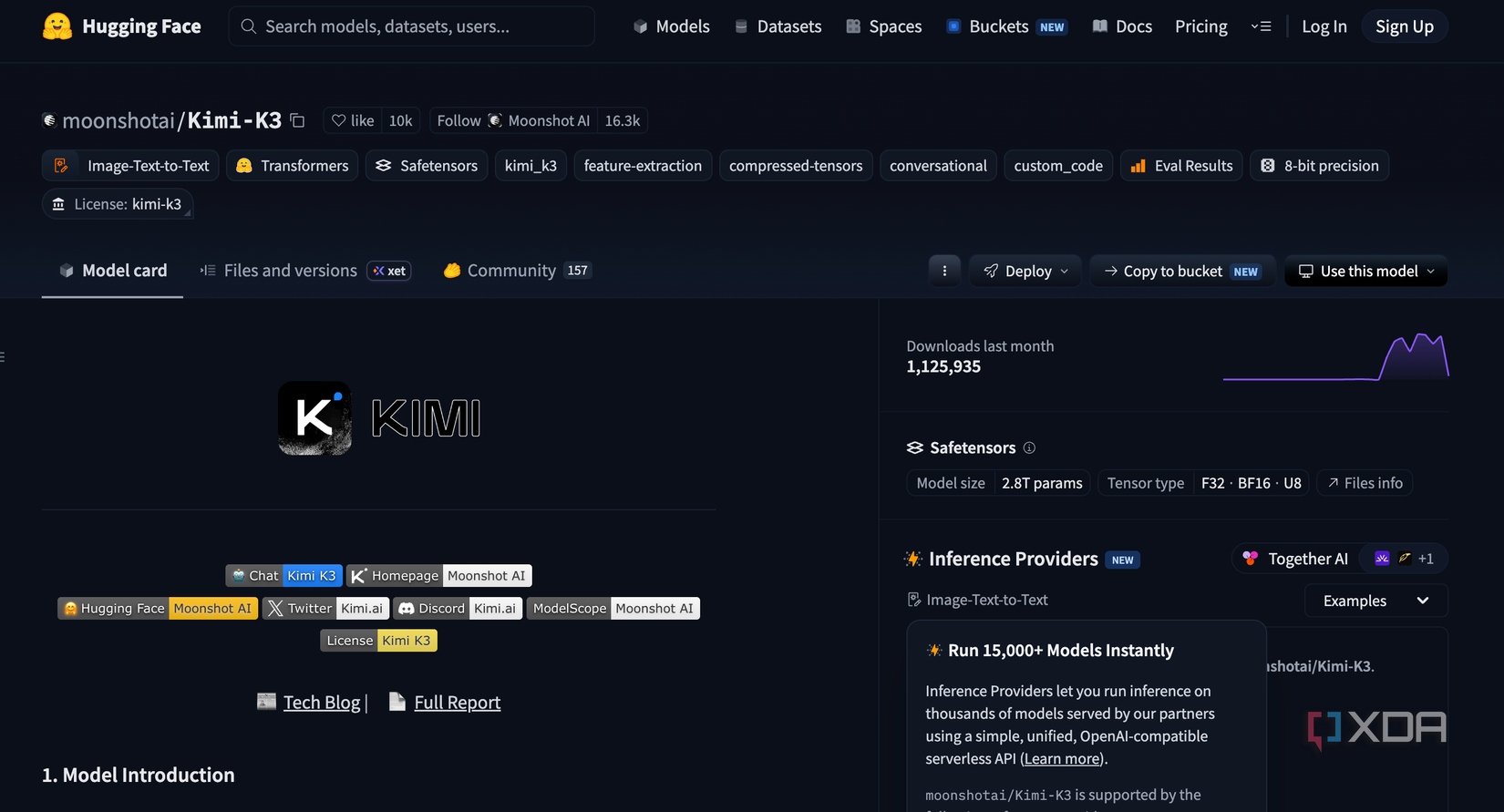Click the feature-extraction tag
Image resolution: width=1504 pixels, height=812 pixels.
coord(643,166)
